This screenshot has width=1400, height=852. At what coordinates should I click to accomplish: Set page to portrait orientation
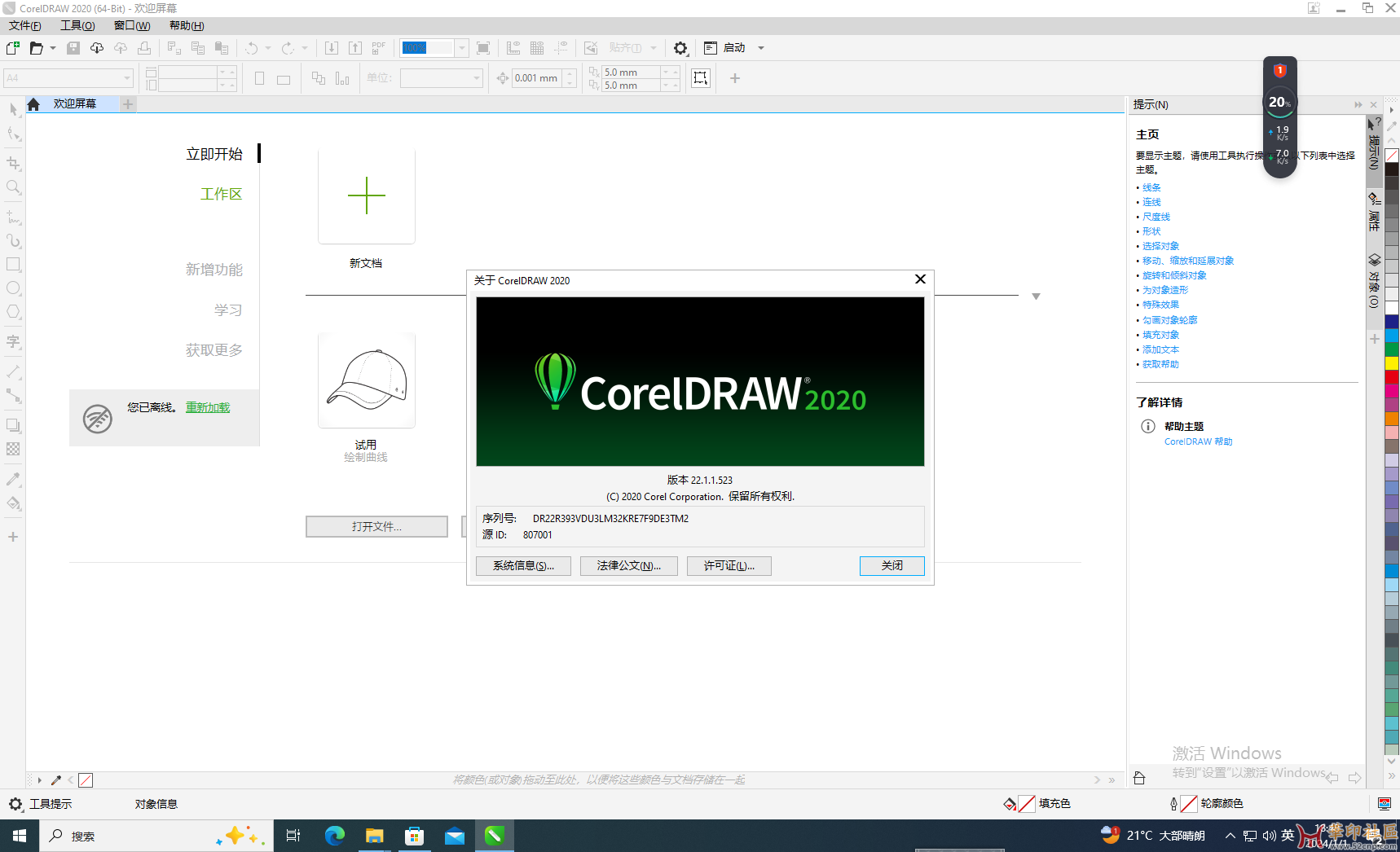[x=259, y=79]
